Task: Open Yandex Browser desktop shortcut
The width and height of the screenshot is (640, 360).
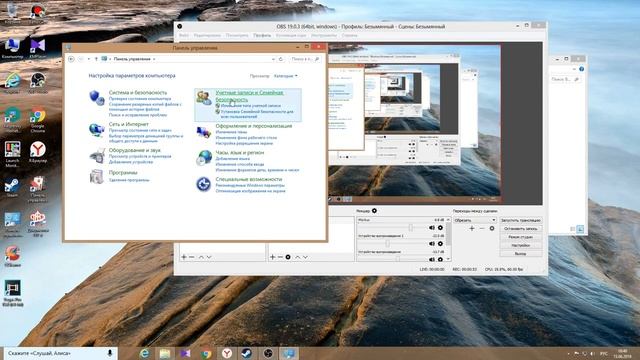Action: 38,153
